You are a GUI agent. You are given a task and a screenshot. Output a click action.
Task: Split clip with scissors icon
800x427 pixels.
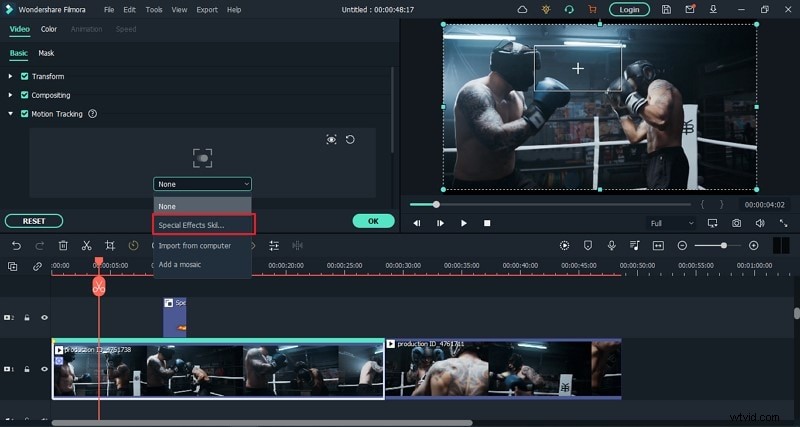click(x=86, y=246)
